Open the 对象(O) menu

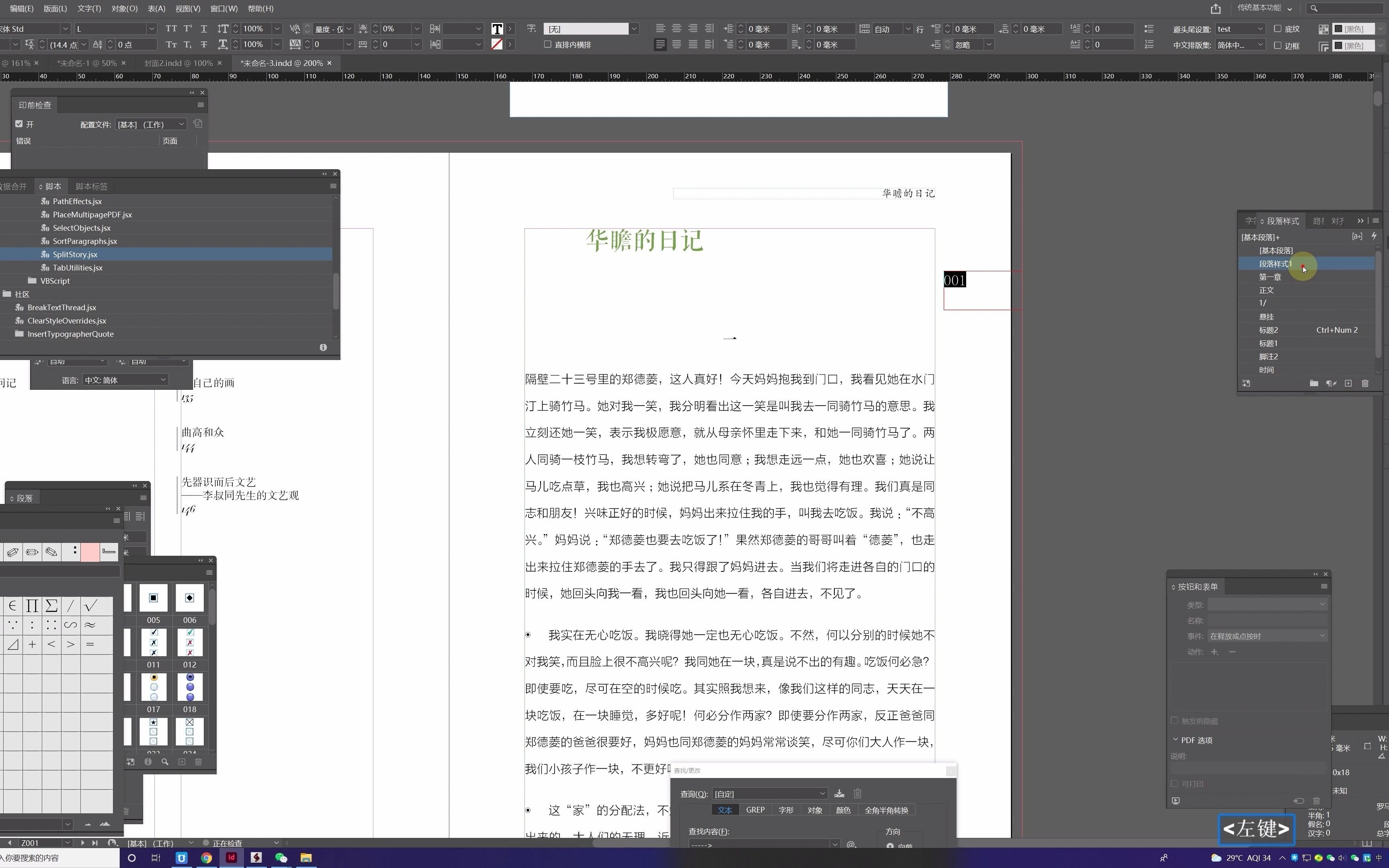click(x=125, y=8)
